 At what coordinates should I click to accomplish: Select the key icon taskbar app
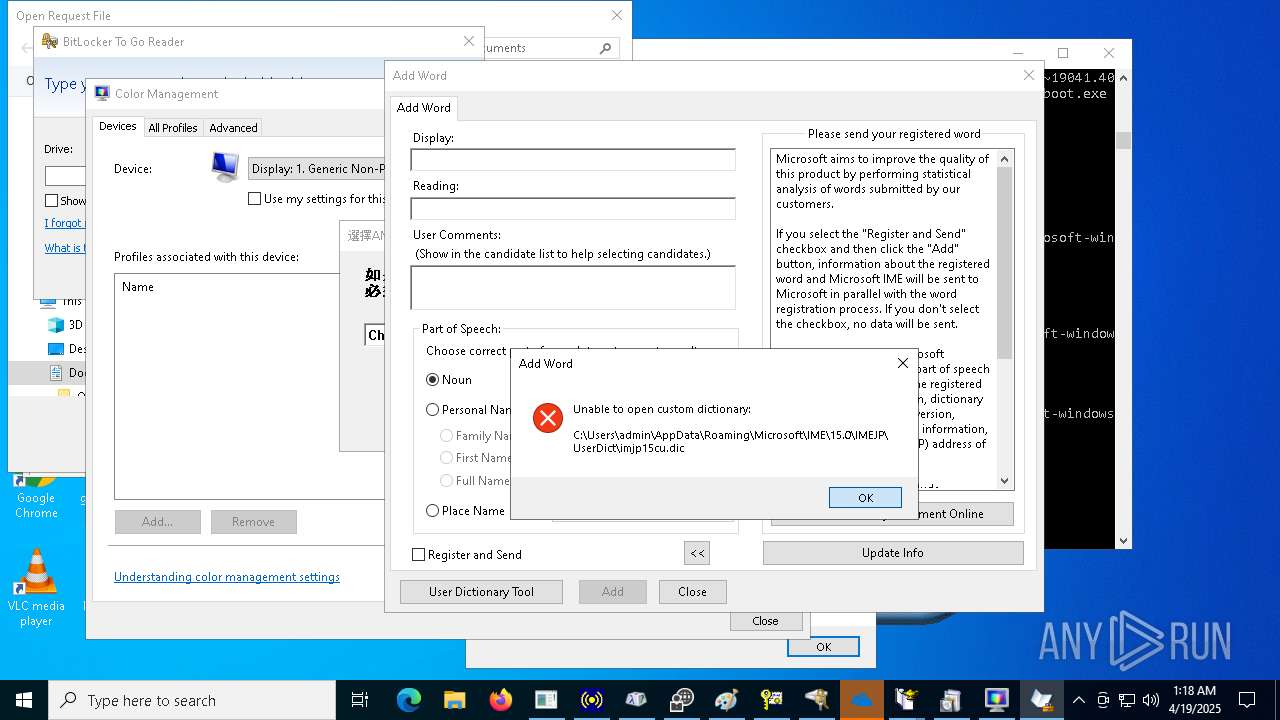[772, 700]
